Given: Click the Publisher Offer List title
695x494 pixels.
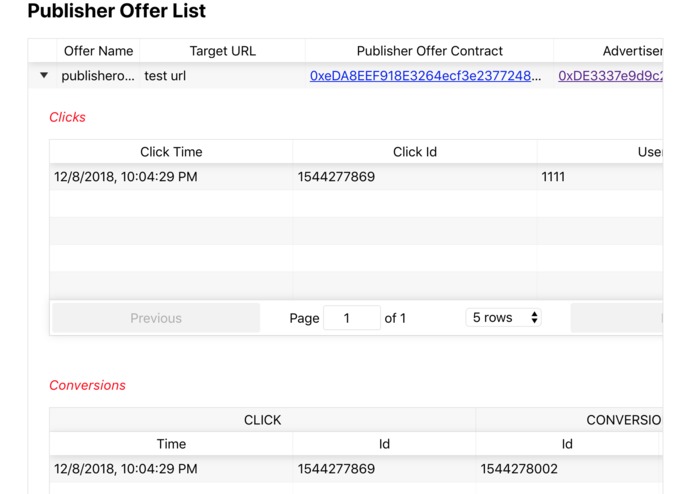Looking at the screenshot, I should [117, 11].
